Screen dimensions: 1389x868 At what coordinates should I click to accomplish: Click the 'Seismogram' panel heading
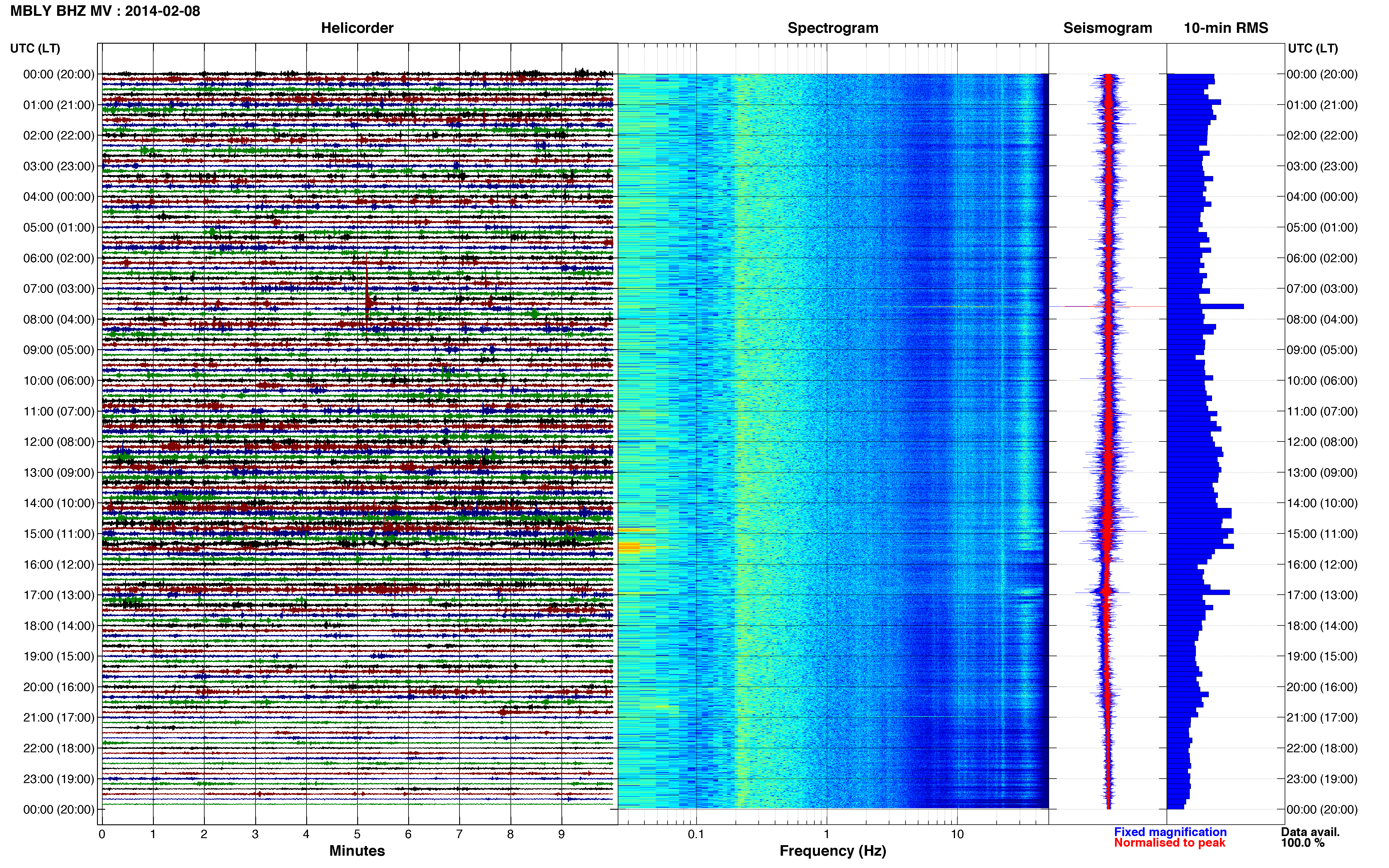pos(1108,28)
